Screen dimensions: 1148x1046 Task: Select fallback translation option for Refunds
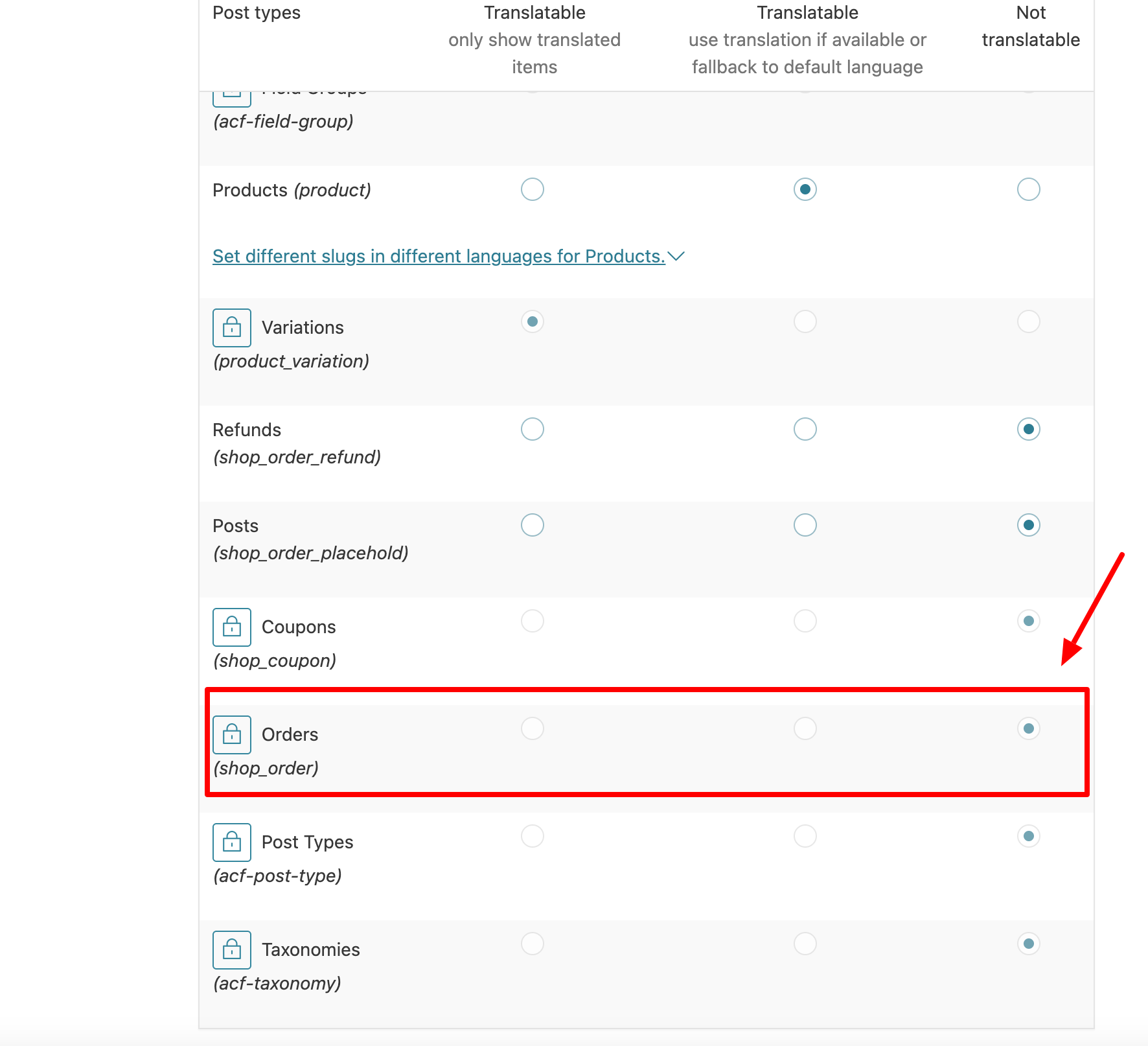point(805,429)
